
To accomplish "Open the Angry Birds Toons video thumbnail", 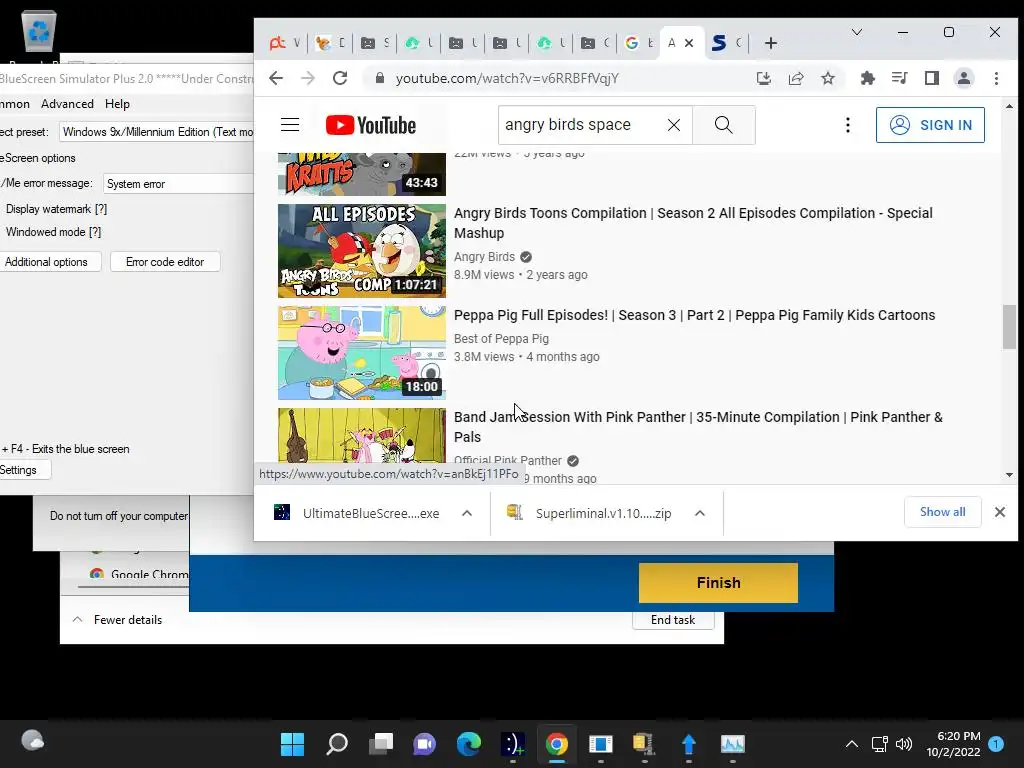I will [362, 251].
